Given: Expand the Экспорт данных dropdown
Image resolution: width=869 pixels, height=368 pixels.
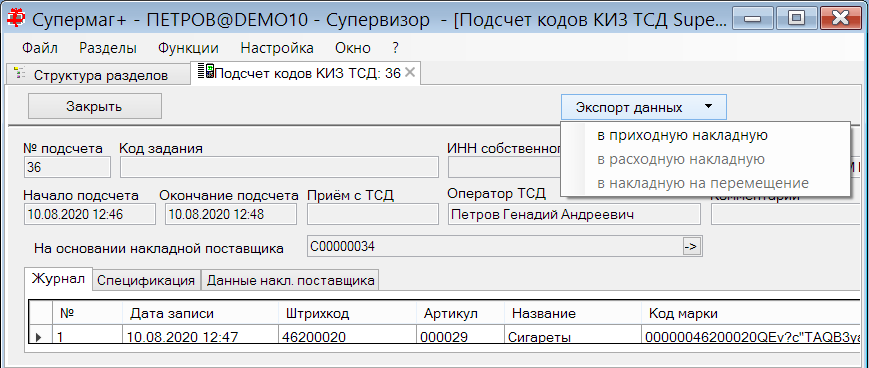Looking at the screenshot, I should [x=643, y=107].
